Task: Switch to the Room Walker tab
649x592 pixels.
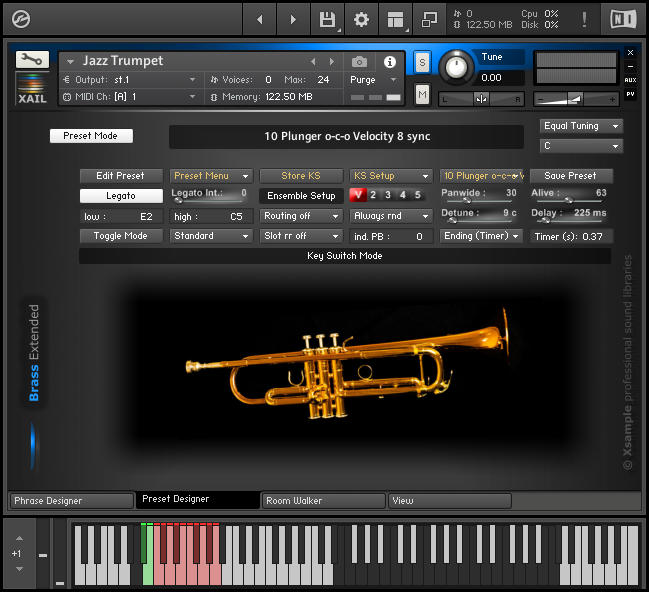Action: point(324,501)
